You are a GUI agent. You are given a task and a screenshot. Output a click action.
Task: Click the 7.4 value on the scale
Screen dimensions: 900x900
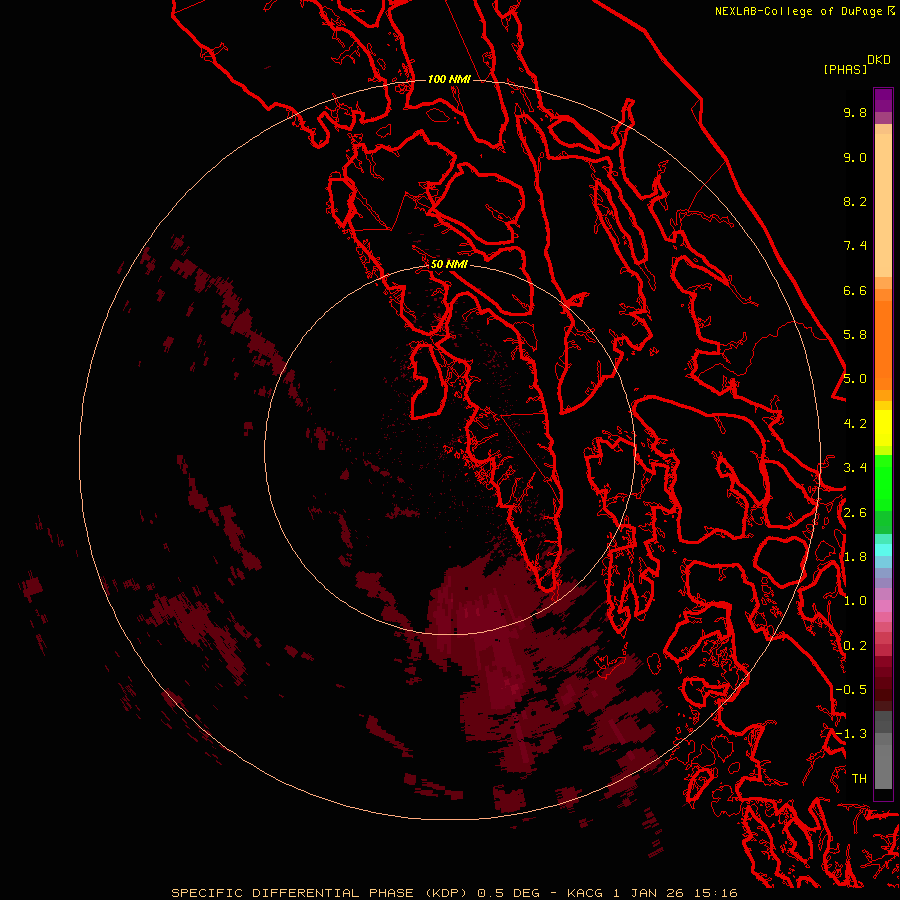(855, 246)
